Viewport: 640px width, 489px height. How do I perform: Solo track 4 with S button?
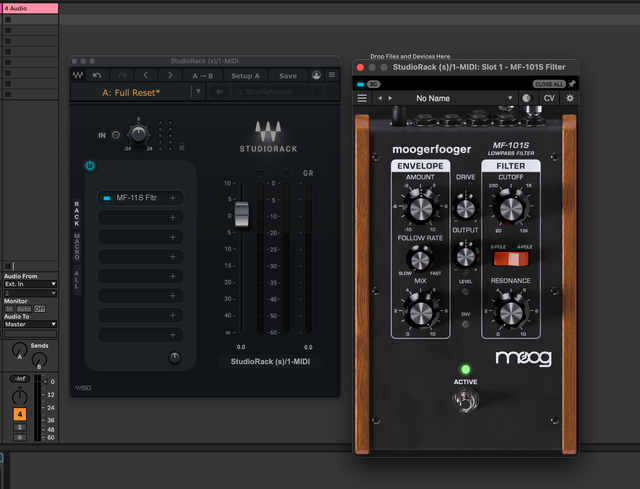pyautogui.click(x=20, y=427)
